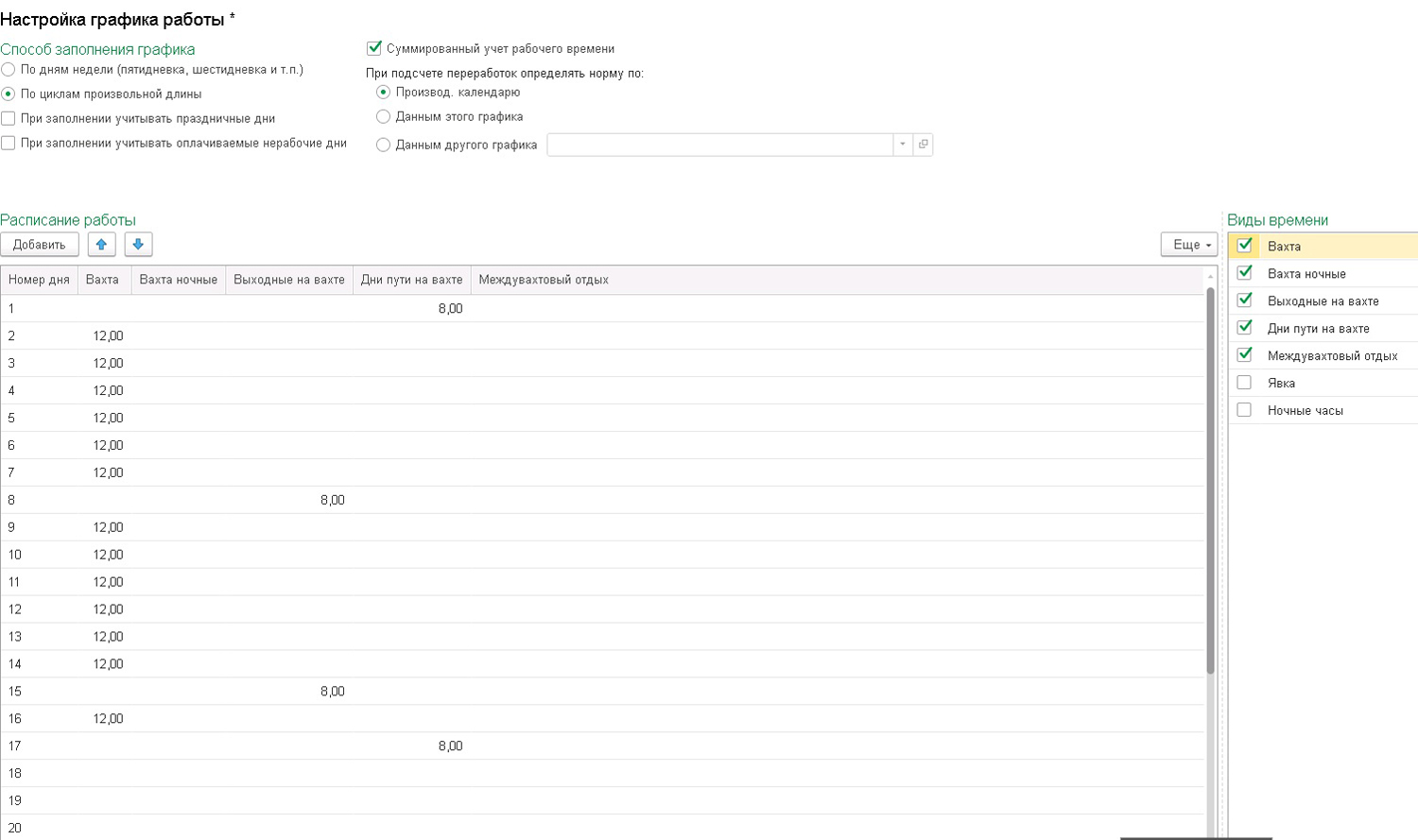Move schedule row up with arrow icon
The image size is (1418, 840).
(101, 245)
